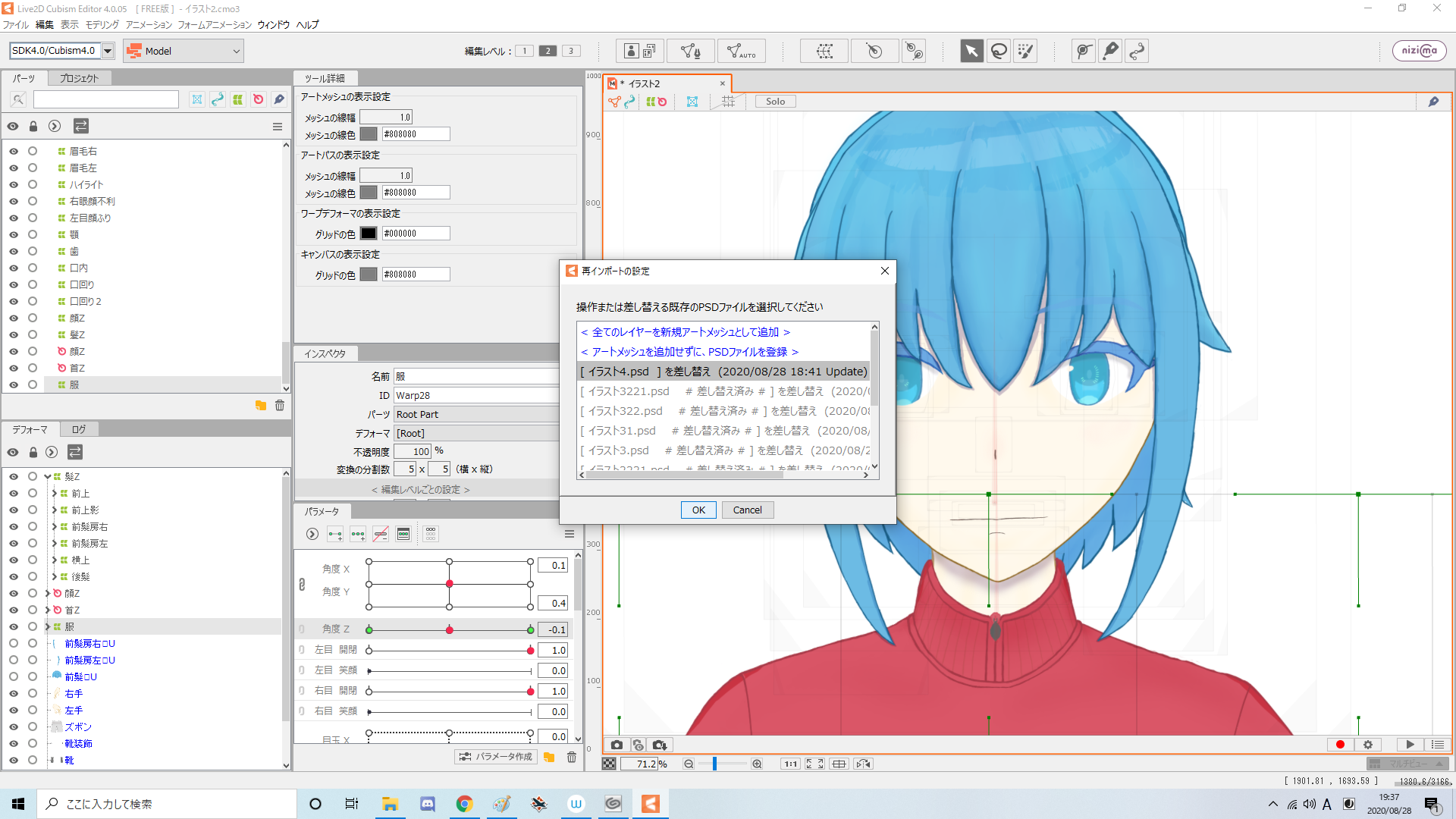Toggle visibility of 後髪 deformer
1456x819 pixels.
tap(14, 577)
